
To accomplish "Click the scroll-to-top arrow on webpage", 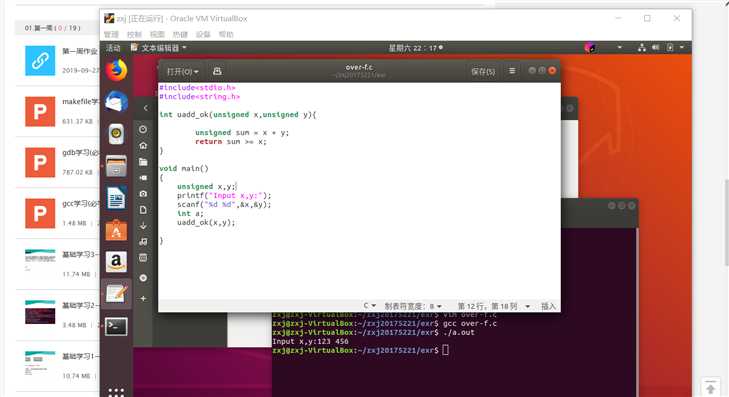I will coord(710,388).
